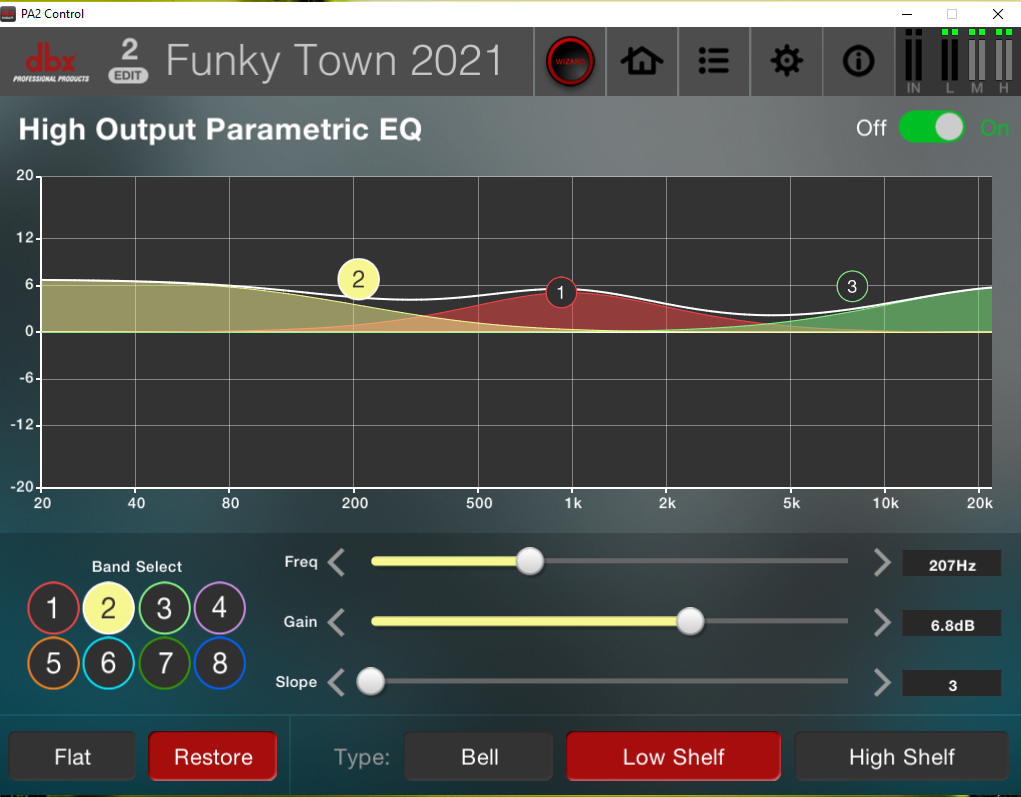Set filter type to High Shelf
The image size is (1021, 797).
click(x=901, y=757)
